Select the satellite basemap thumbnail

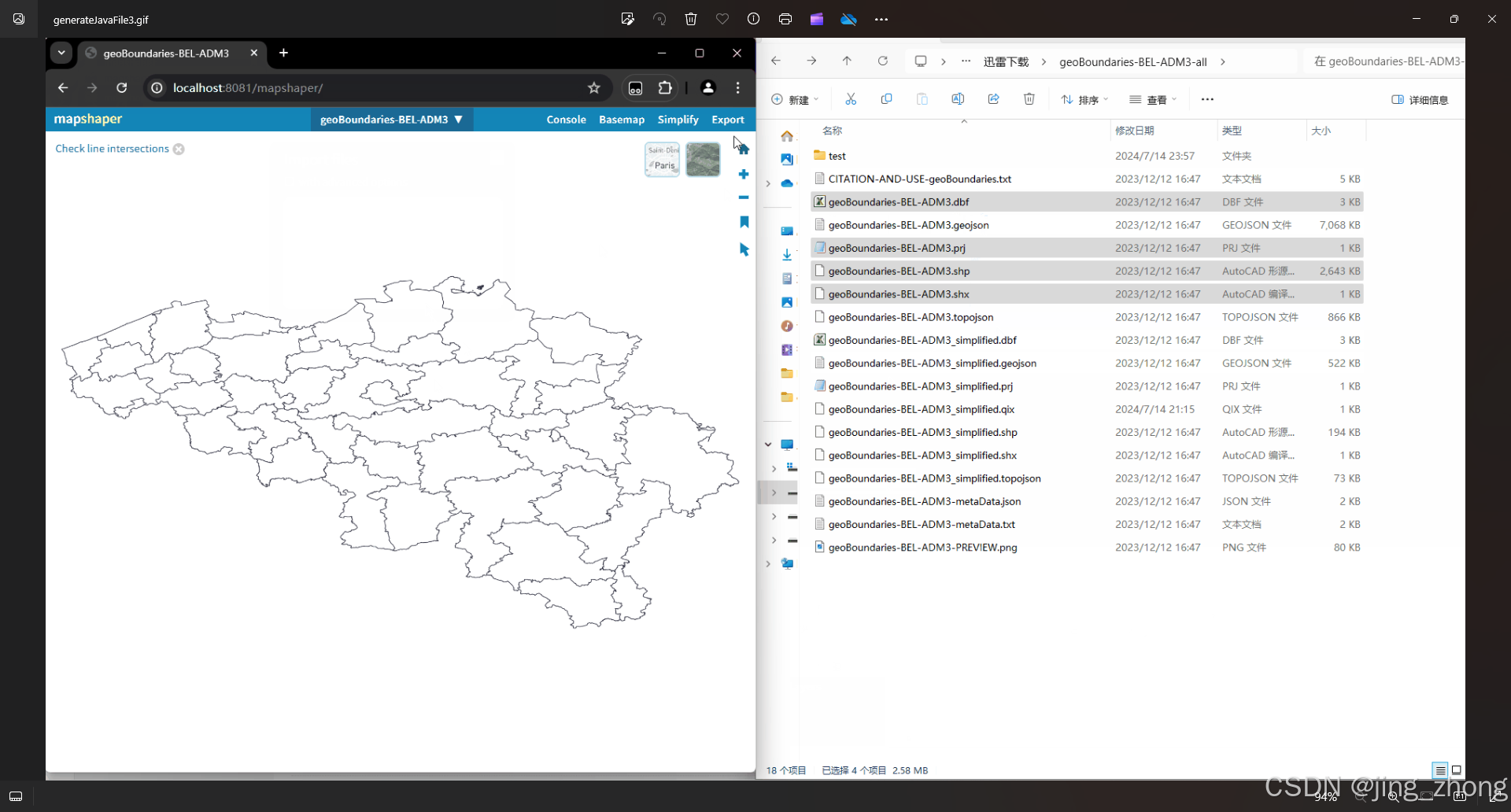[x=703, y=160]
